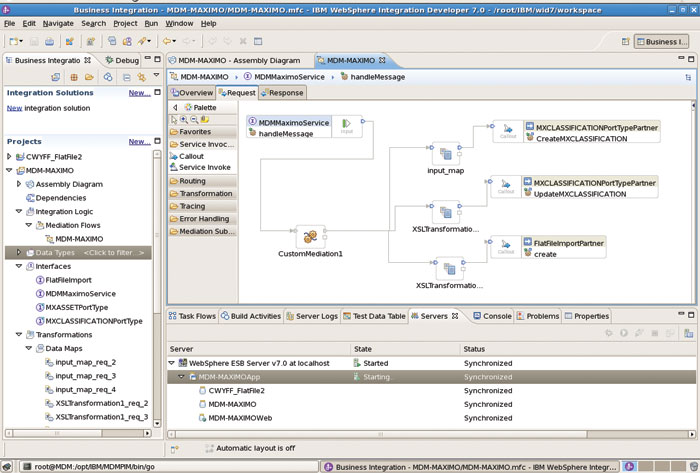Click the Collapse All icon in Business Integration view
700x473 pixels.
(x=127, y=77)
